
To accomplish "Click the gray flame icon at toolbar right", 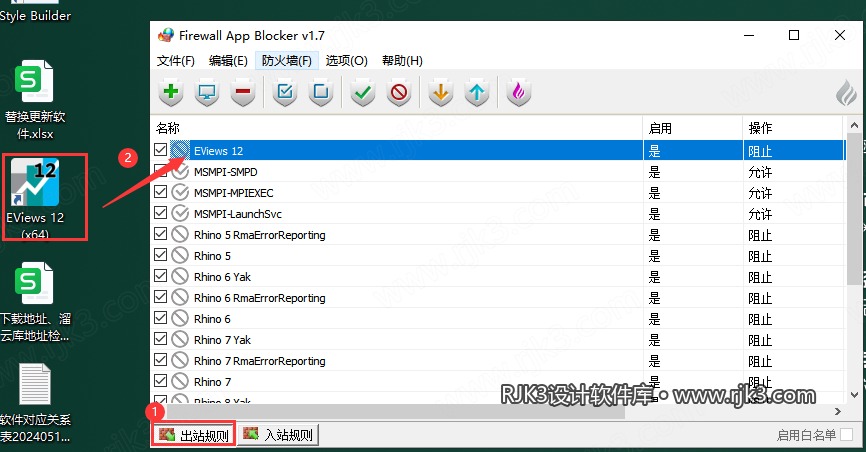I will pyautogui.click(x=846, y=93).
